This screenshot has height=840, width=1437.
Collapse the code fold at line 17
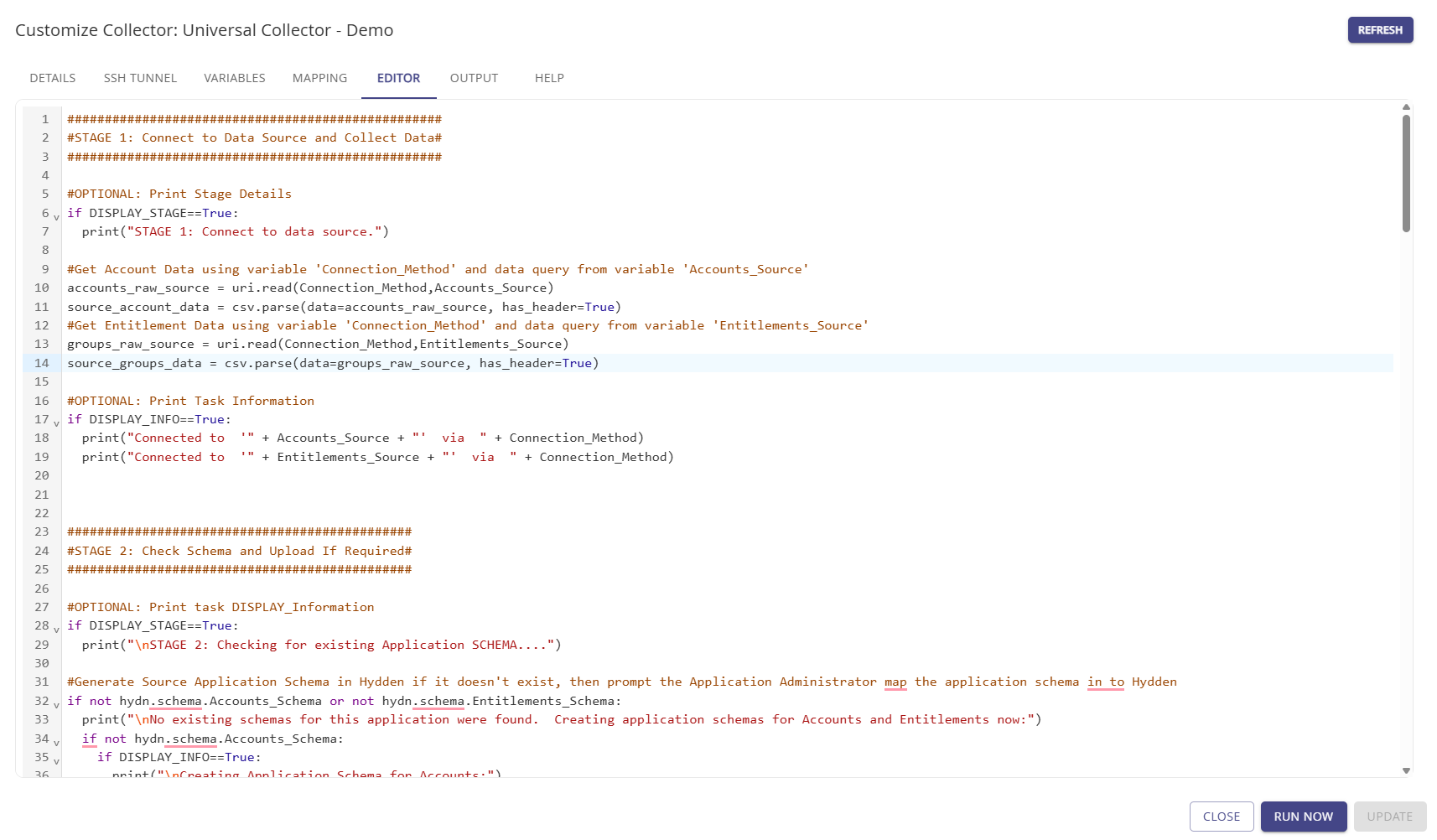pyautogui.click(x=56, y=423)
